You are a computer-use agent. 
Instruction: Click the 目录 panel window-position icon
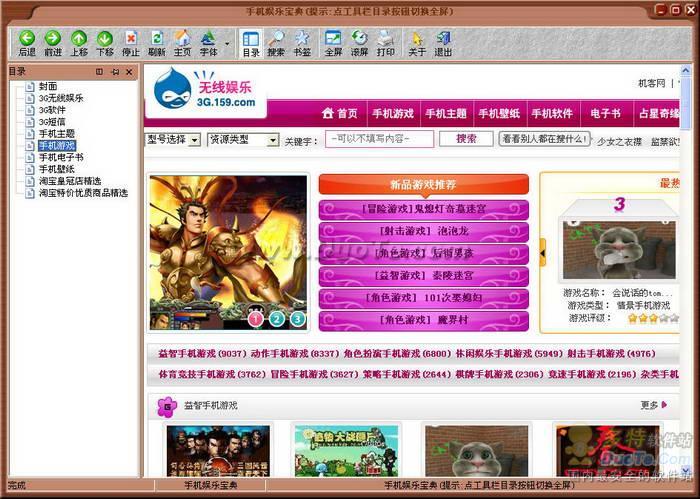click(x=99, y=71)
